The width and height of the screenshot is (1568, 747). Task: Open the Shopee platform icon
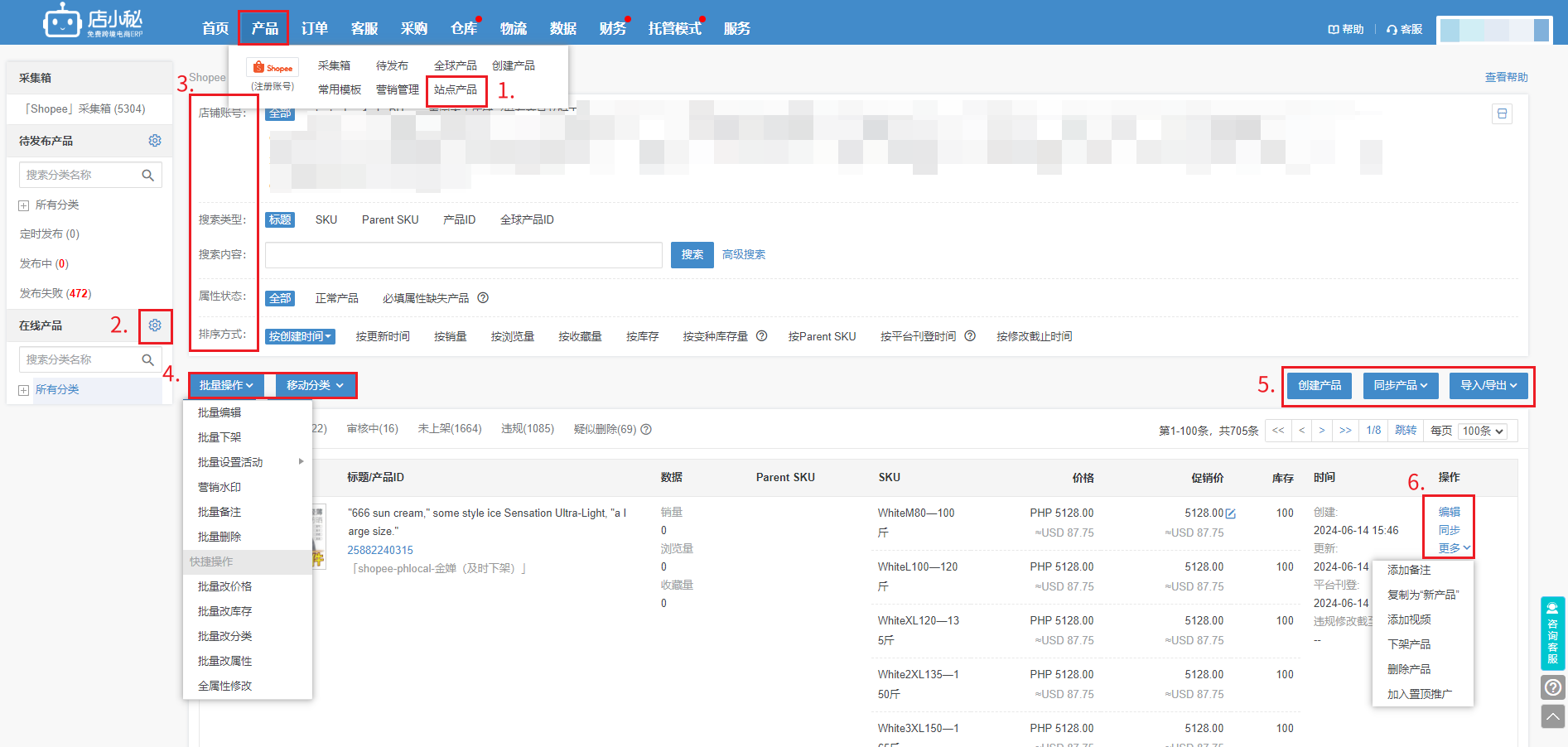tap(272, 68)
